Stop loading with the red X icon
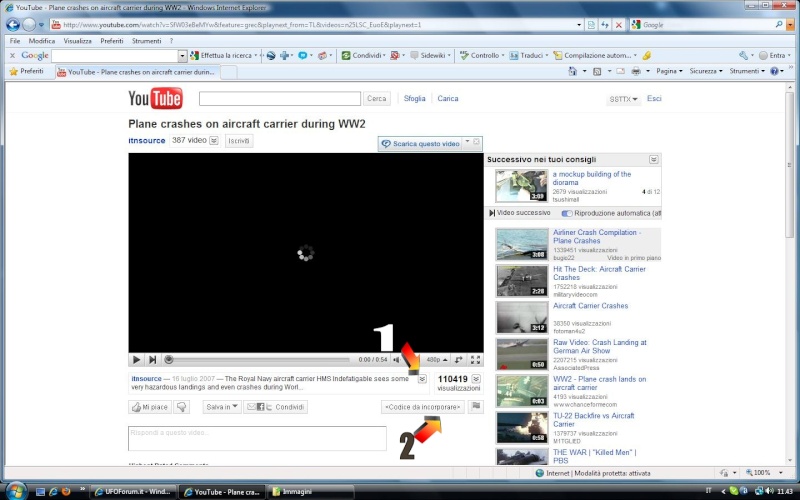This screenshot has height=500, width=800. point(618,24)
